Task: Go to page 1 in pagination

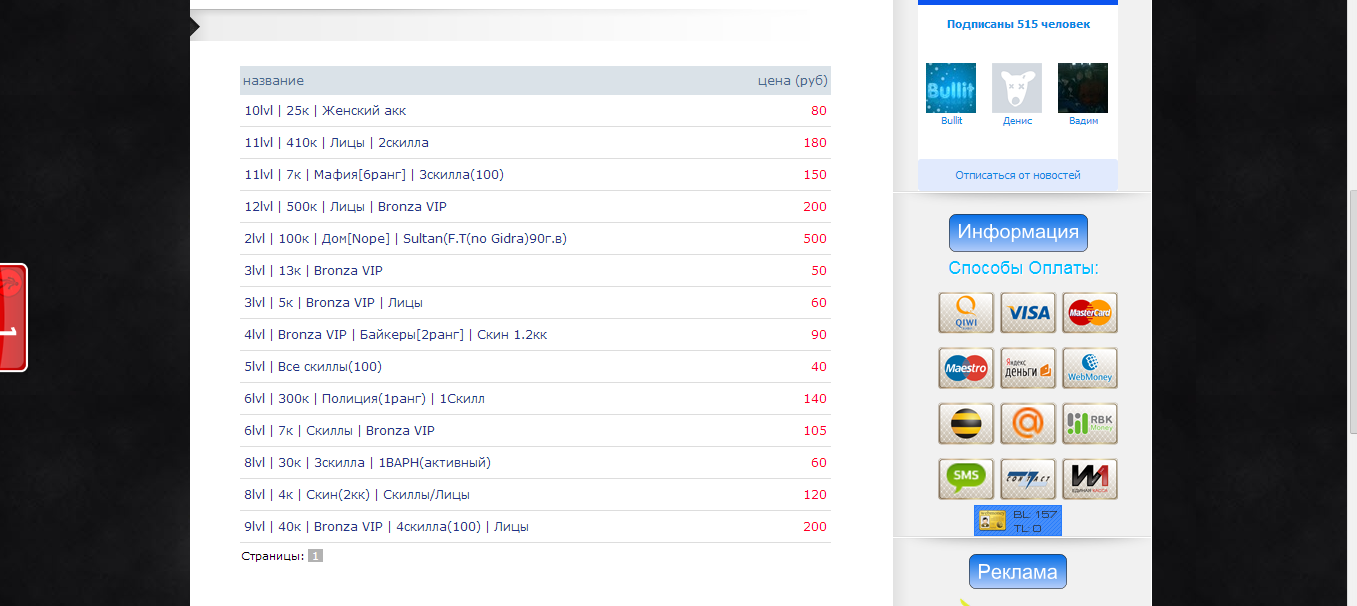Action: coord(315,556)
